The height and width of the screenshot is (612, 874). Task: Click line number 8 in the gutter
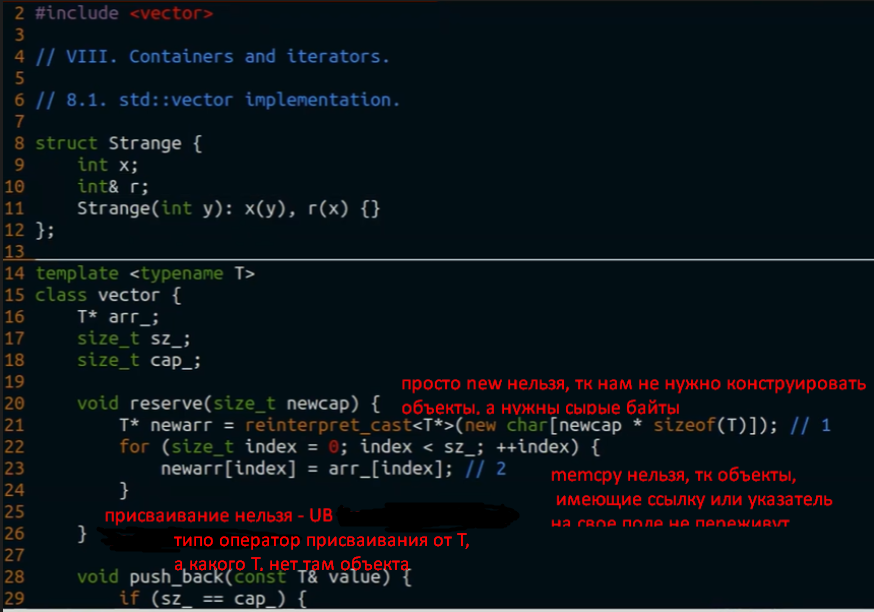pyautogui.click(x=20, y=143)
